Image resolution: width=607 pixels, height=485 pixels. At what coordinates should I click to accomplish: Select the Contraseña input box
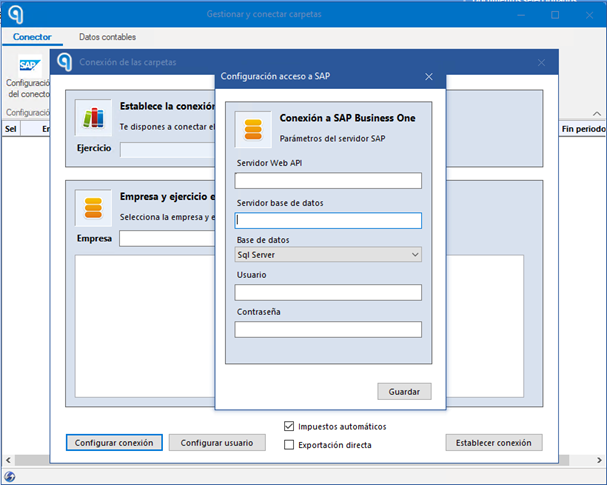[328, 330]
